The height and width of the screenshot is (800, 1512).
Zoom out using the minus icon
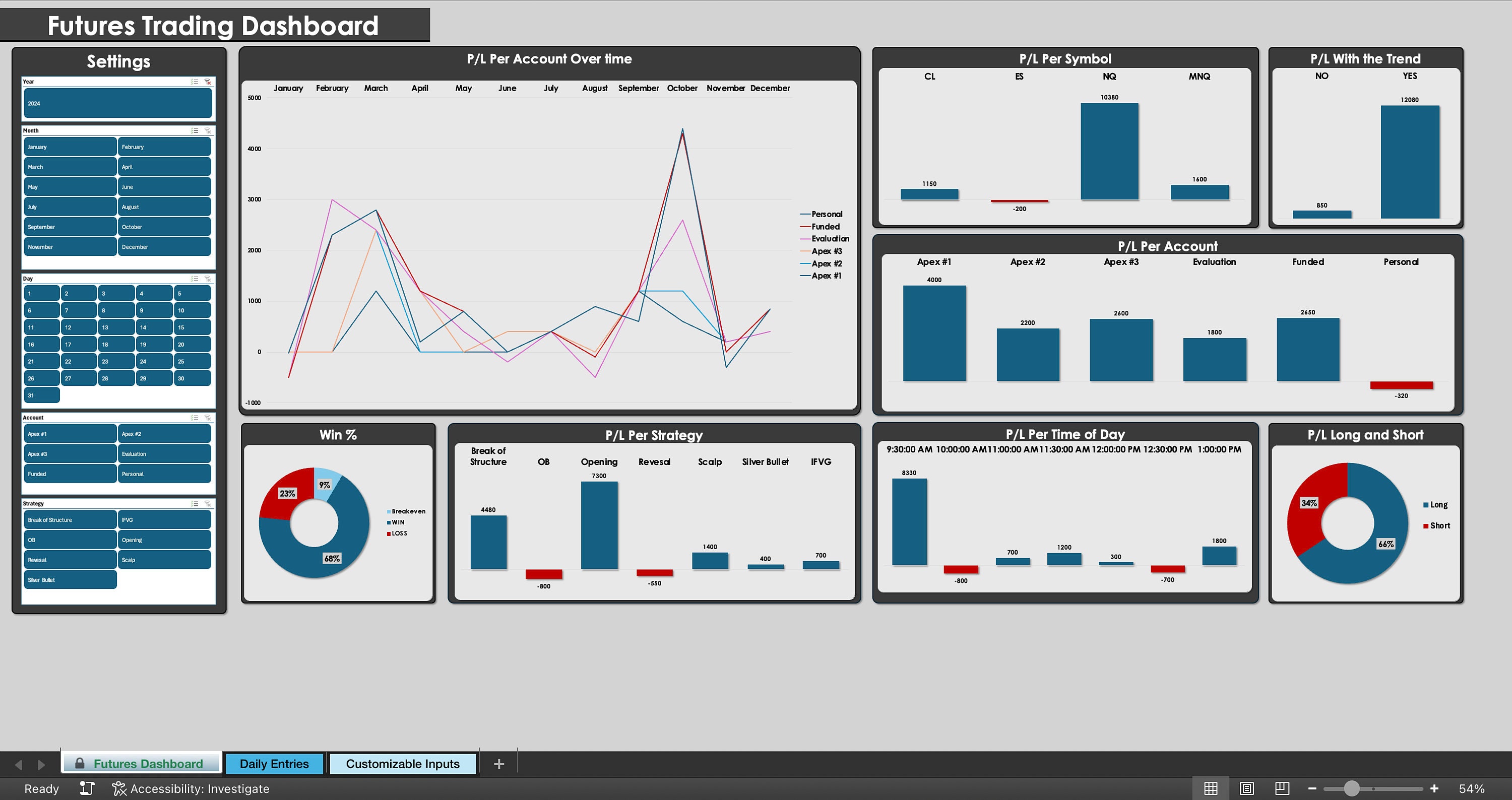click(1312, 788)
